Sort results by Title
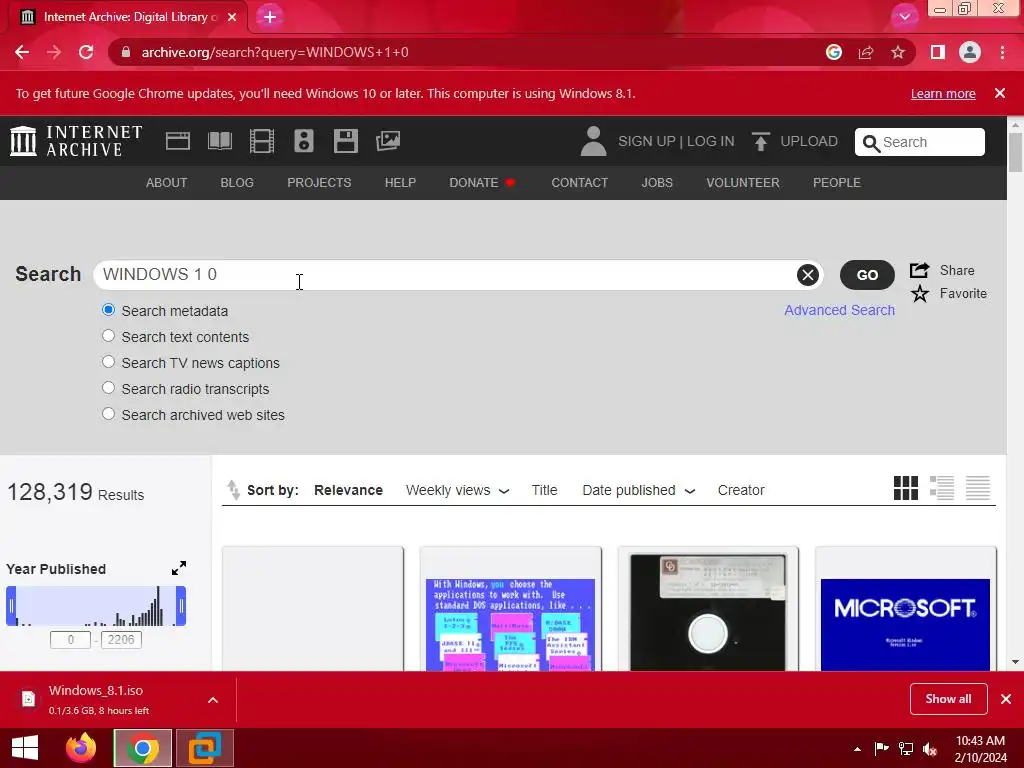1024x768 pixels. [x=544, y=490]
